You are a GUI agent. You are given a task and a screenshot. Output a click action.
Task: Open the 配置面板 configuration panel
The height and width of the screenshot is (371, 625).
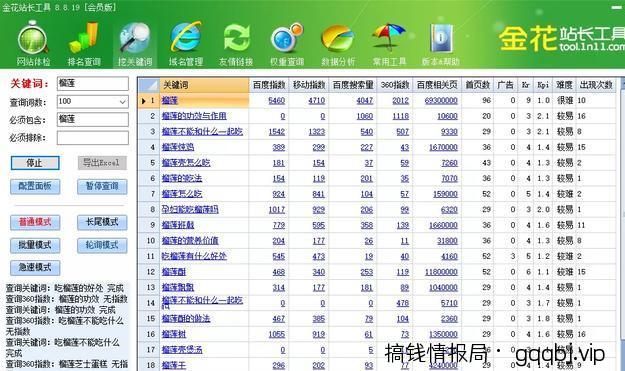click(x=35, y=186)
